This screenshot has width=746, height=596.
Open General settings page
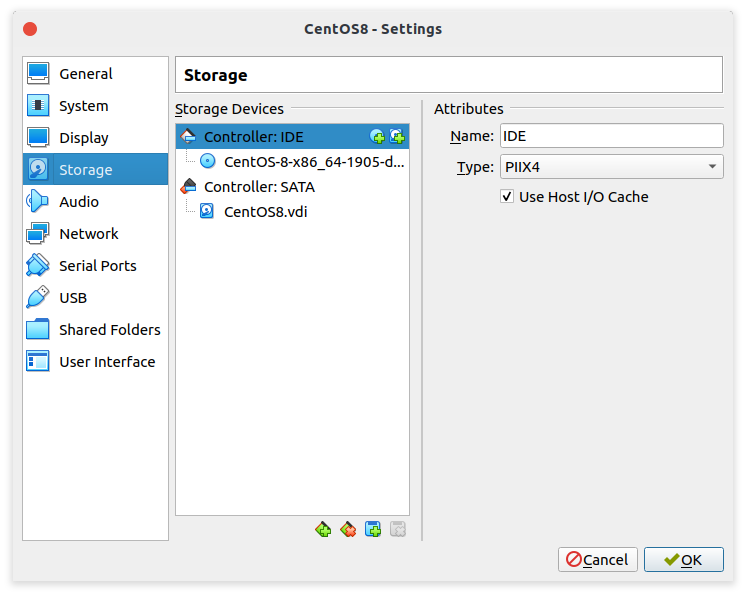pos(95,74)
